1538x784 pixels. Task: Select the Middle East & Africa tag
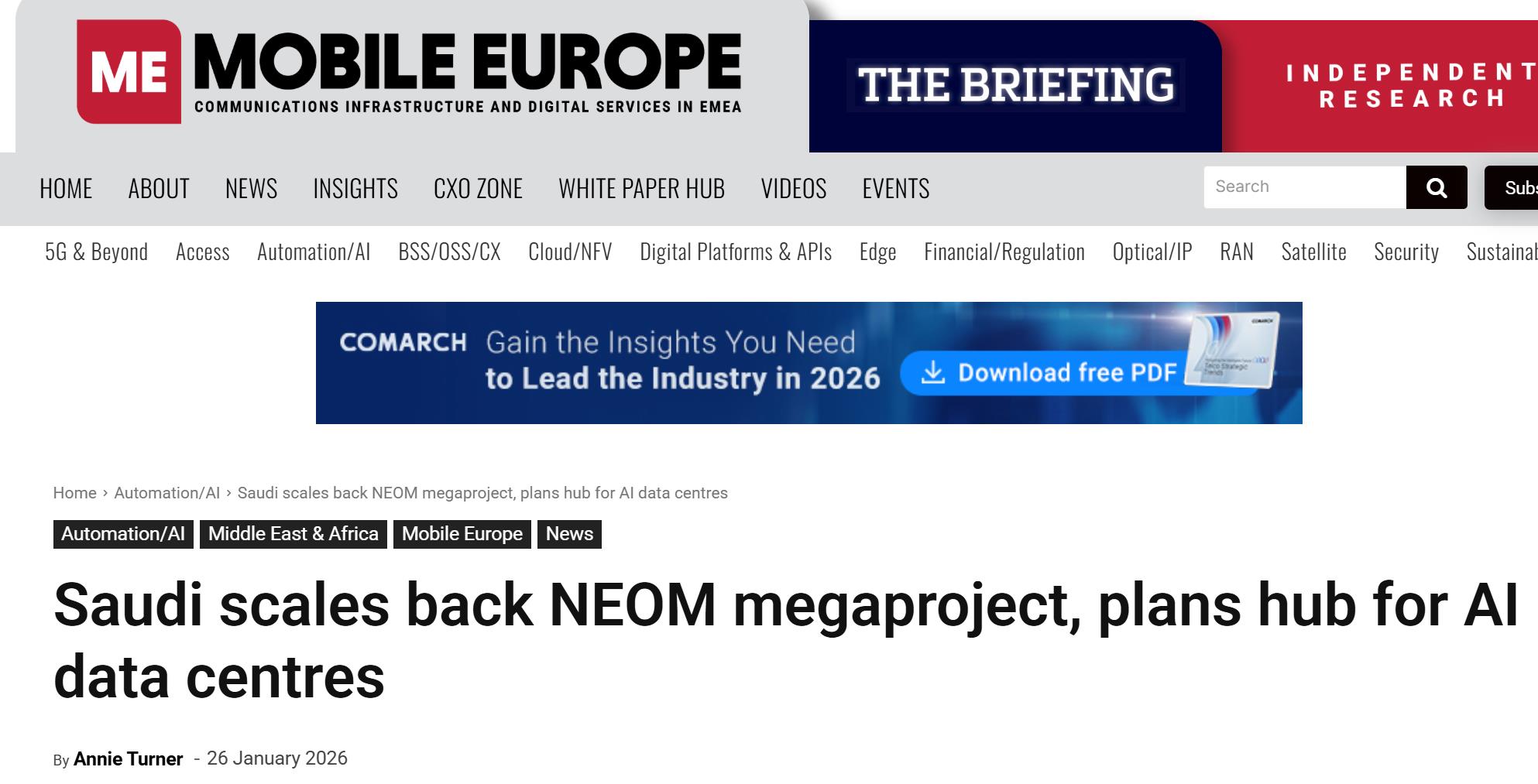(x=293, y=534)
